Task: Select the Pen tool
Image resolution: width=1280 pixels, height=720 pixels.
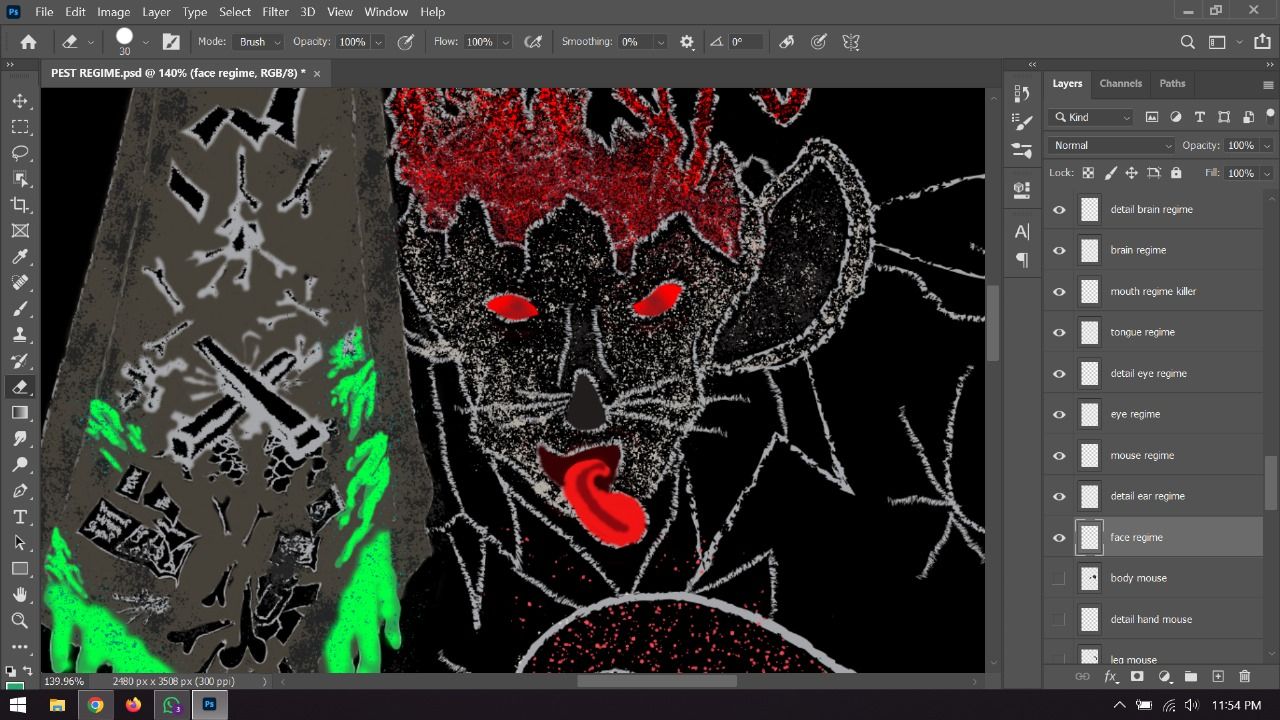Action: click(20, 491)
